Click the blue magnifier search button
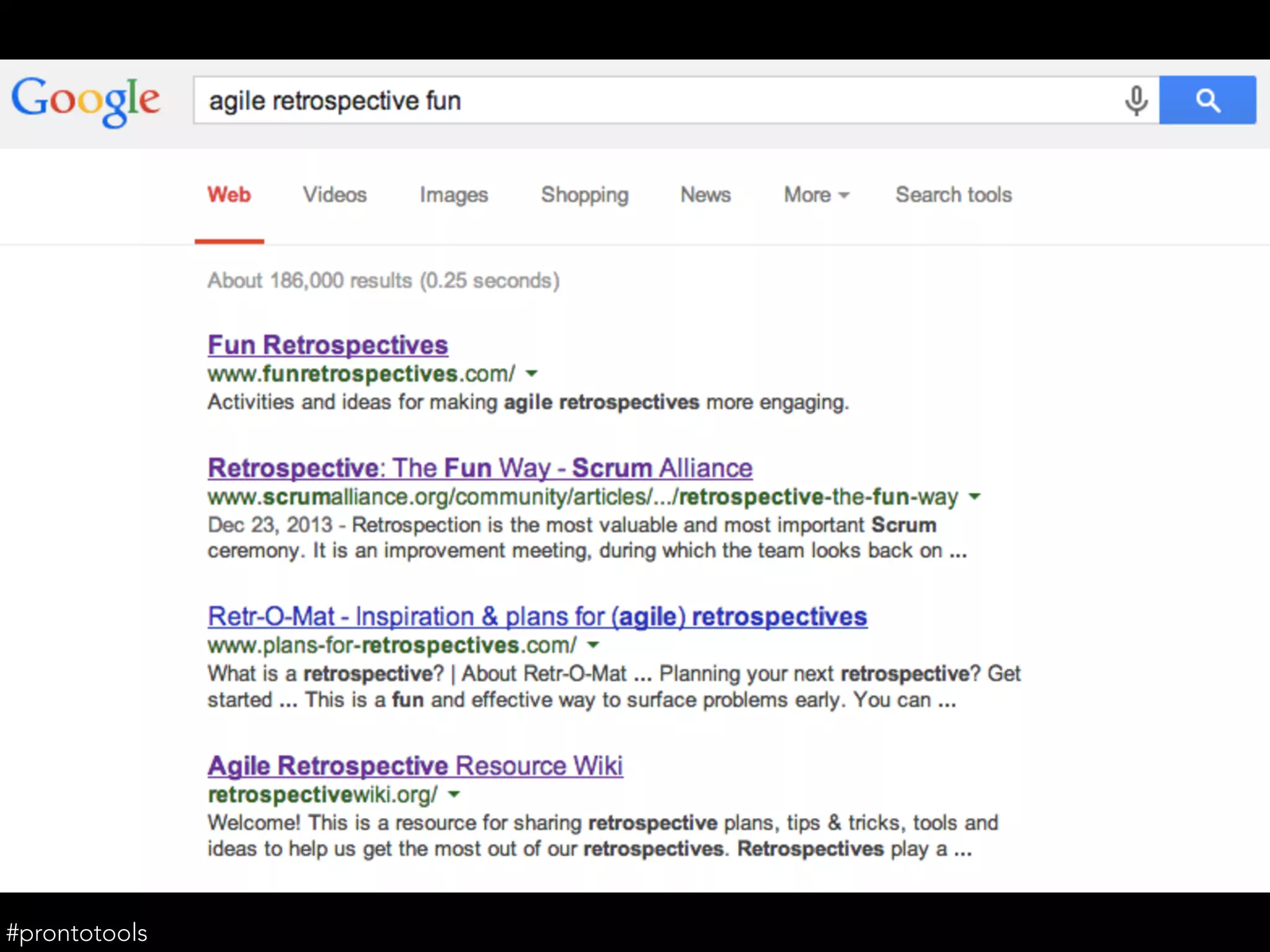Screen dimensions: 1270x952 coord(1207,100)
